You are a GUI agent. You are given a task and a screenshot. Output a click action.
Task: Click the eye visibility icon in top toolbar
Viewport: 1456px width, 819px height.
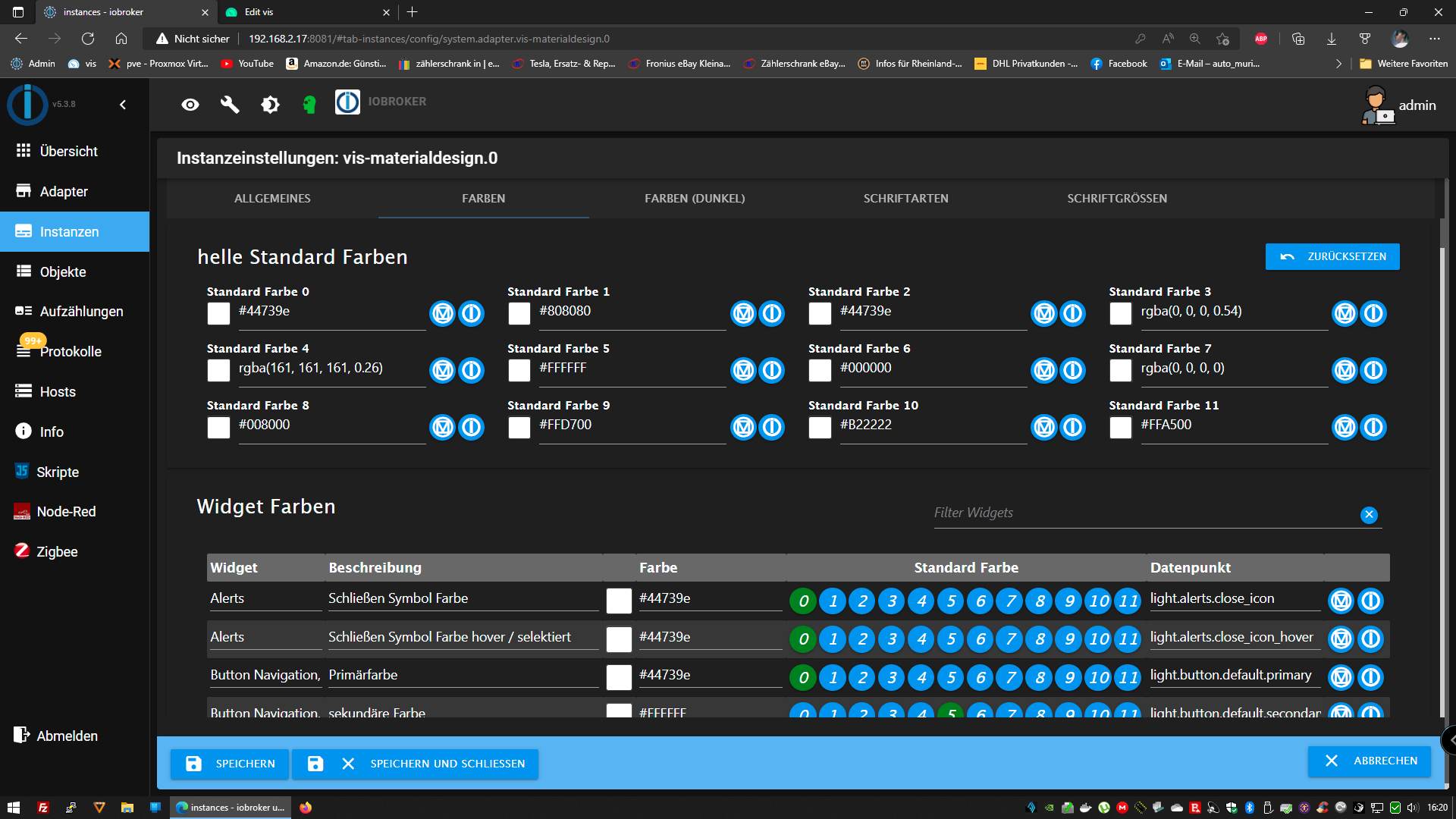pyautogui.click(x=190, y=105)
